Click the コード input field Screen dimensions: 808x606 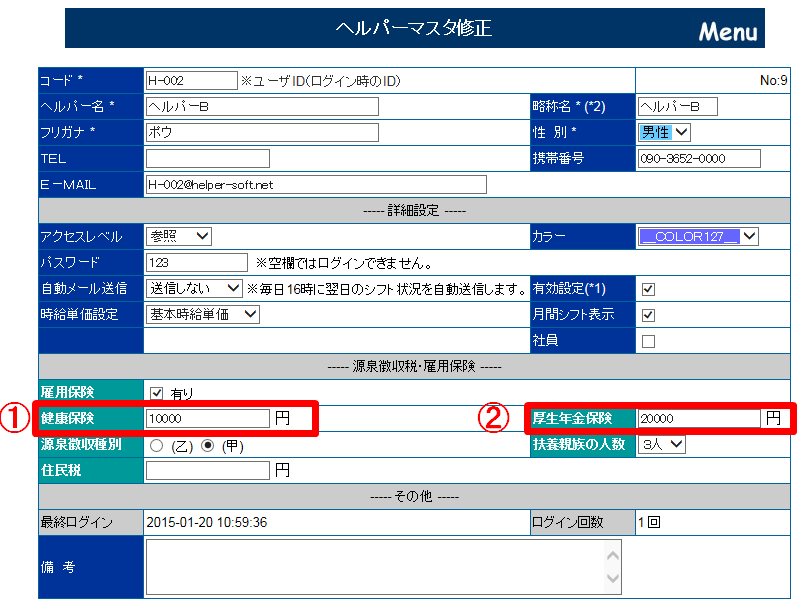(191, 80)
